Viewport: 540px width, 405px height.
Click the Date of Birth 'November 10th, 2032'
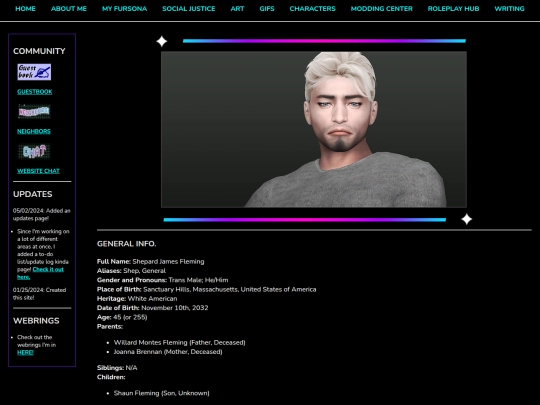(x=153, y=308)
